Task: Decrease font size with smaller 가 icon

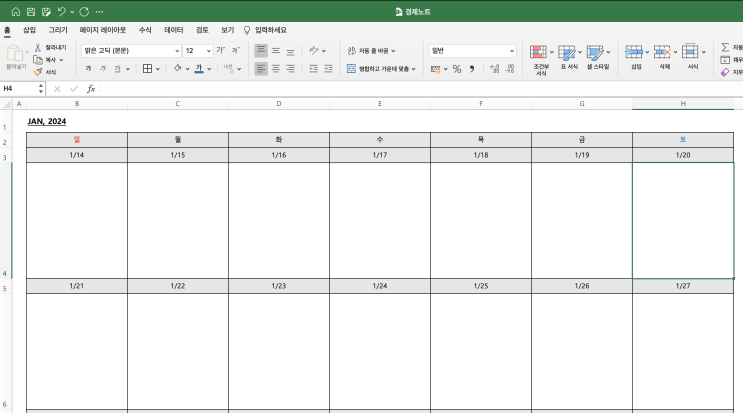Action: pyautogui.click(x=236, y=50)
